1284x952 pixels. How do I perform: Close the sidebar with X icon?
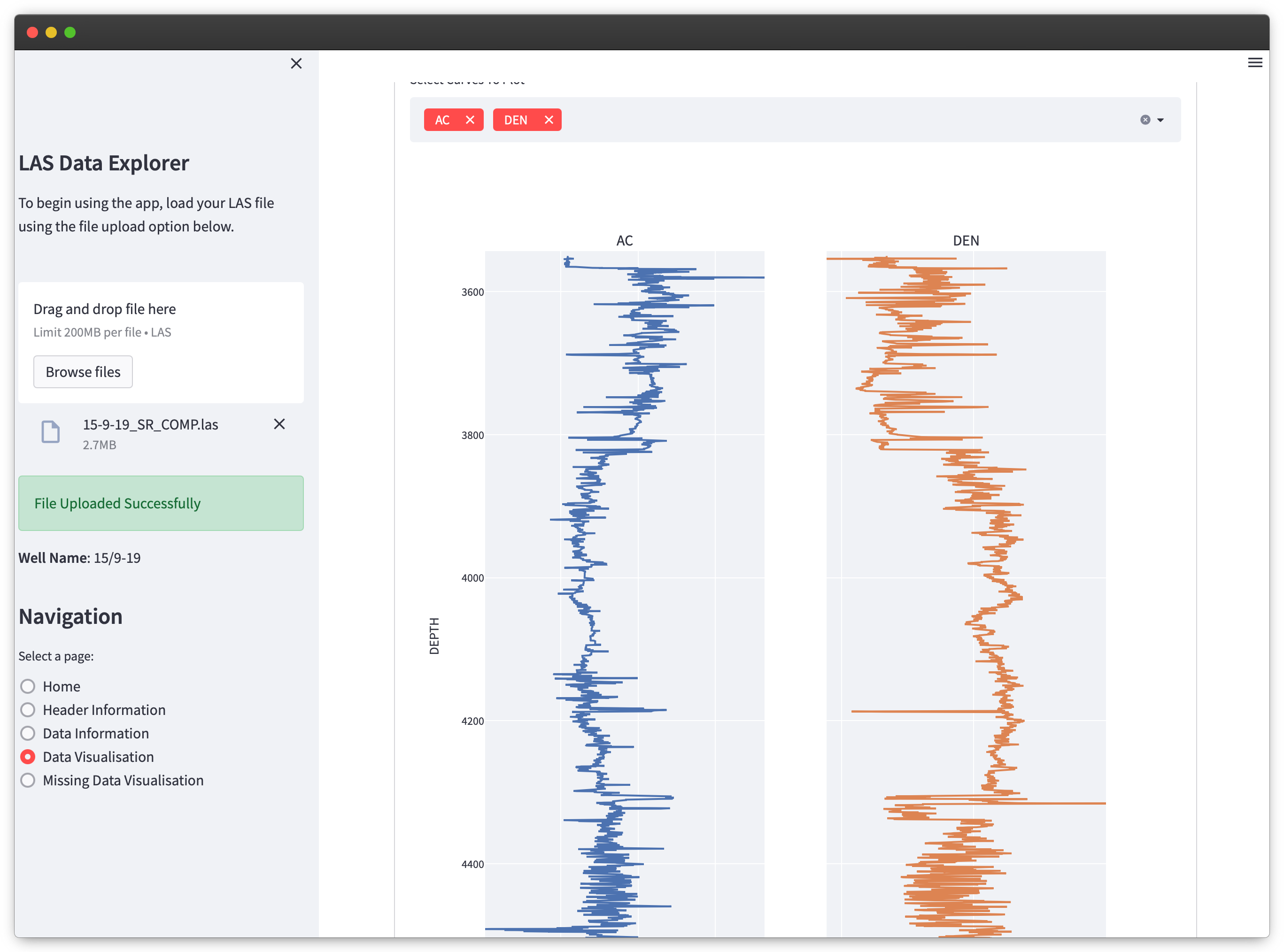pos(296,63)
